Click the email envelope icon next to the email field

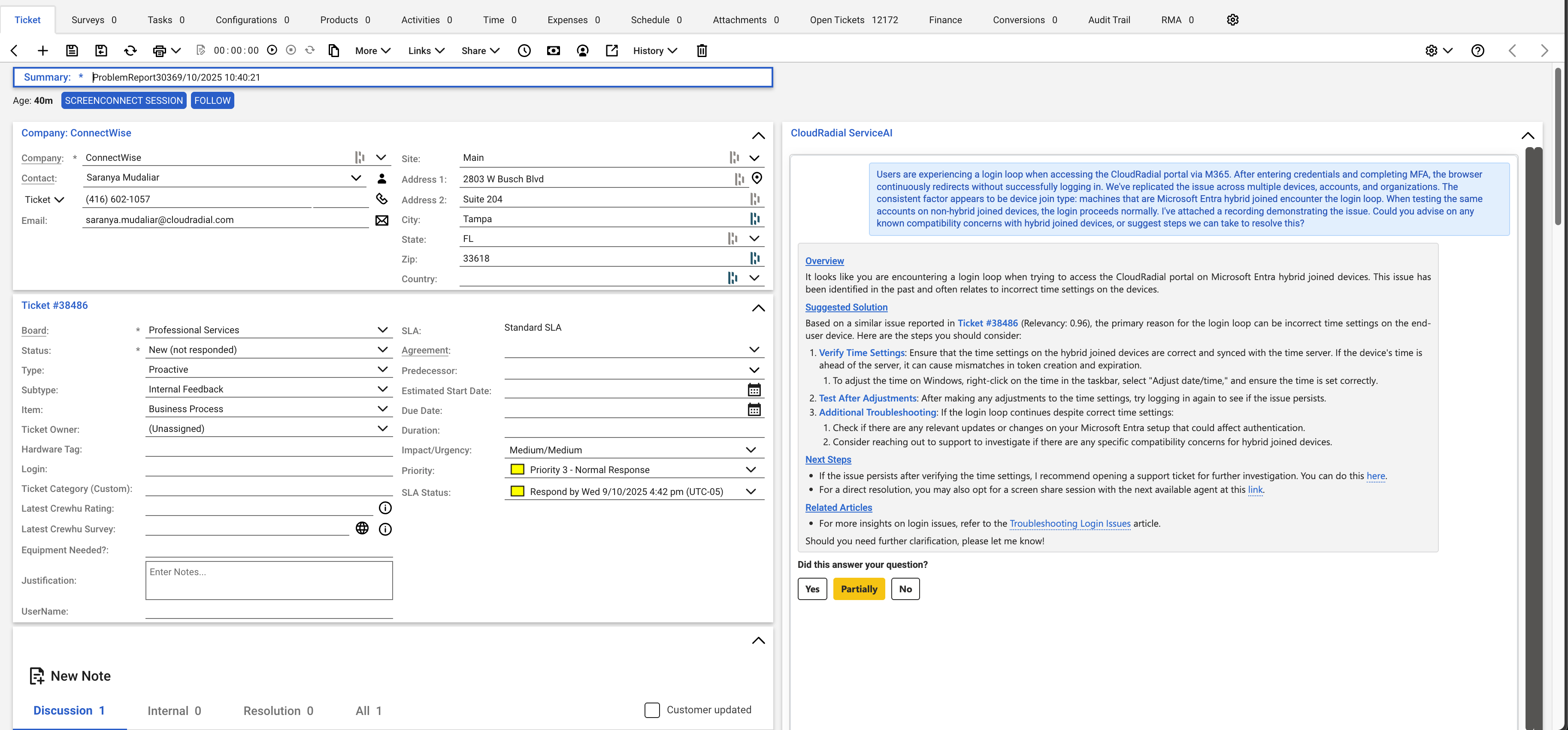coord(381,220)
